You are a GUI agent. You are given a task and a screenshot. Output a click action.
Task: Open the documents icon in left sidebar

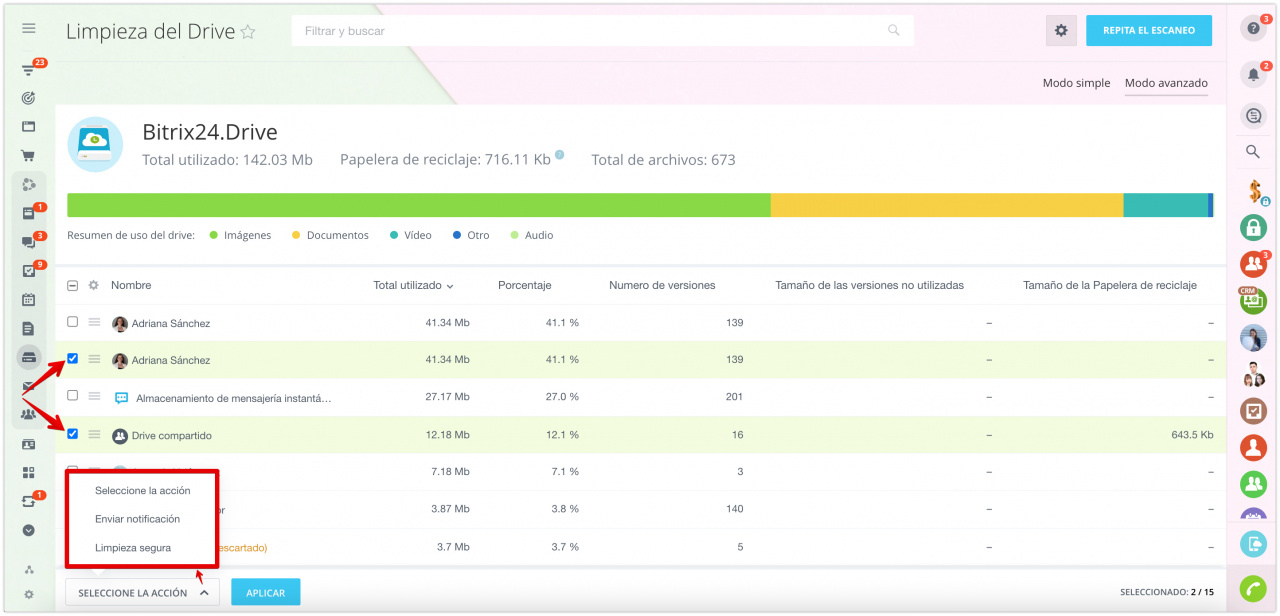pyautogui.click(x=29, y=328)
